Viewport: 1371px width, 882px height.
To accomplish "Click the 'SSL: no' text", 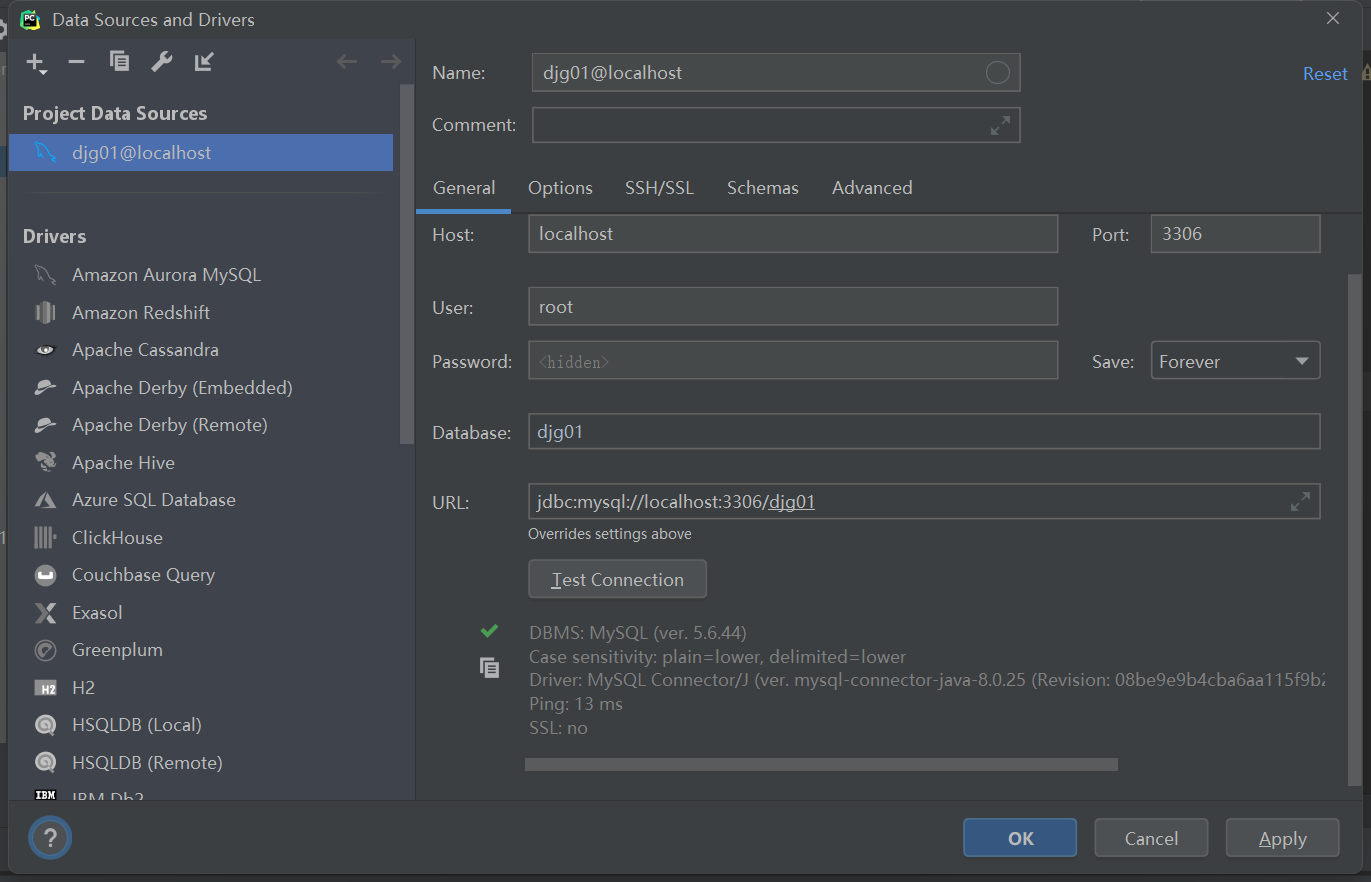I will [x=558, y=728].
